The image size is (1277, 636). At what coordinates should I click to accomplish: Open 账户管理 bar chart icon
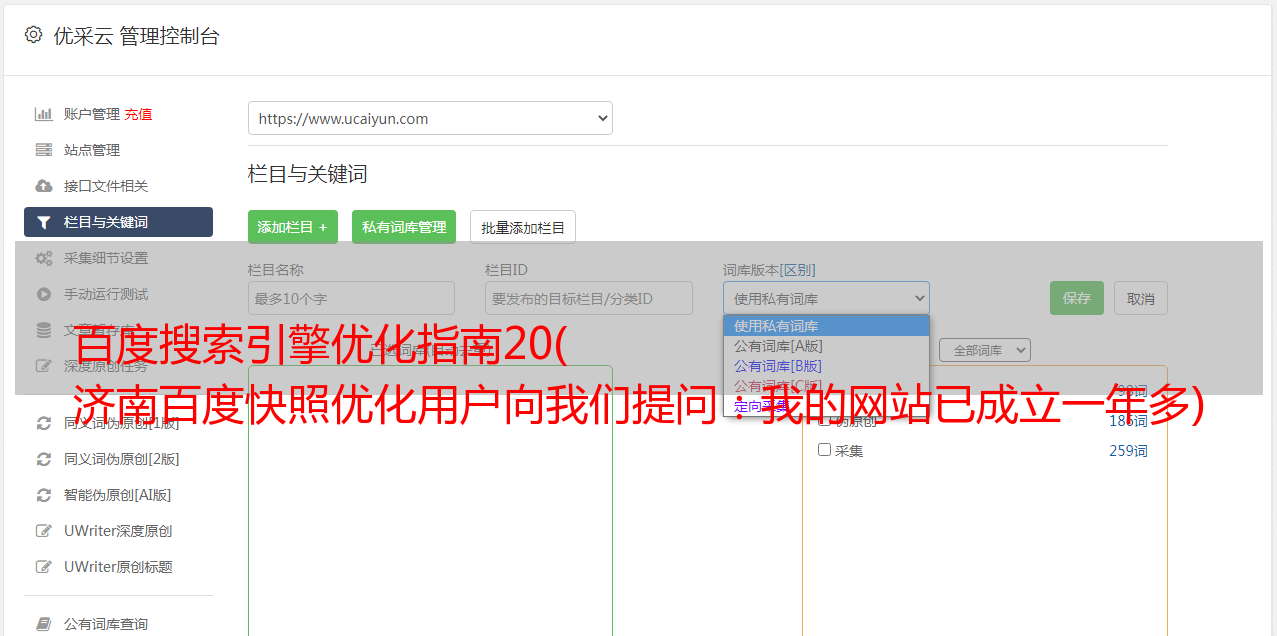(43, 114)
